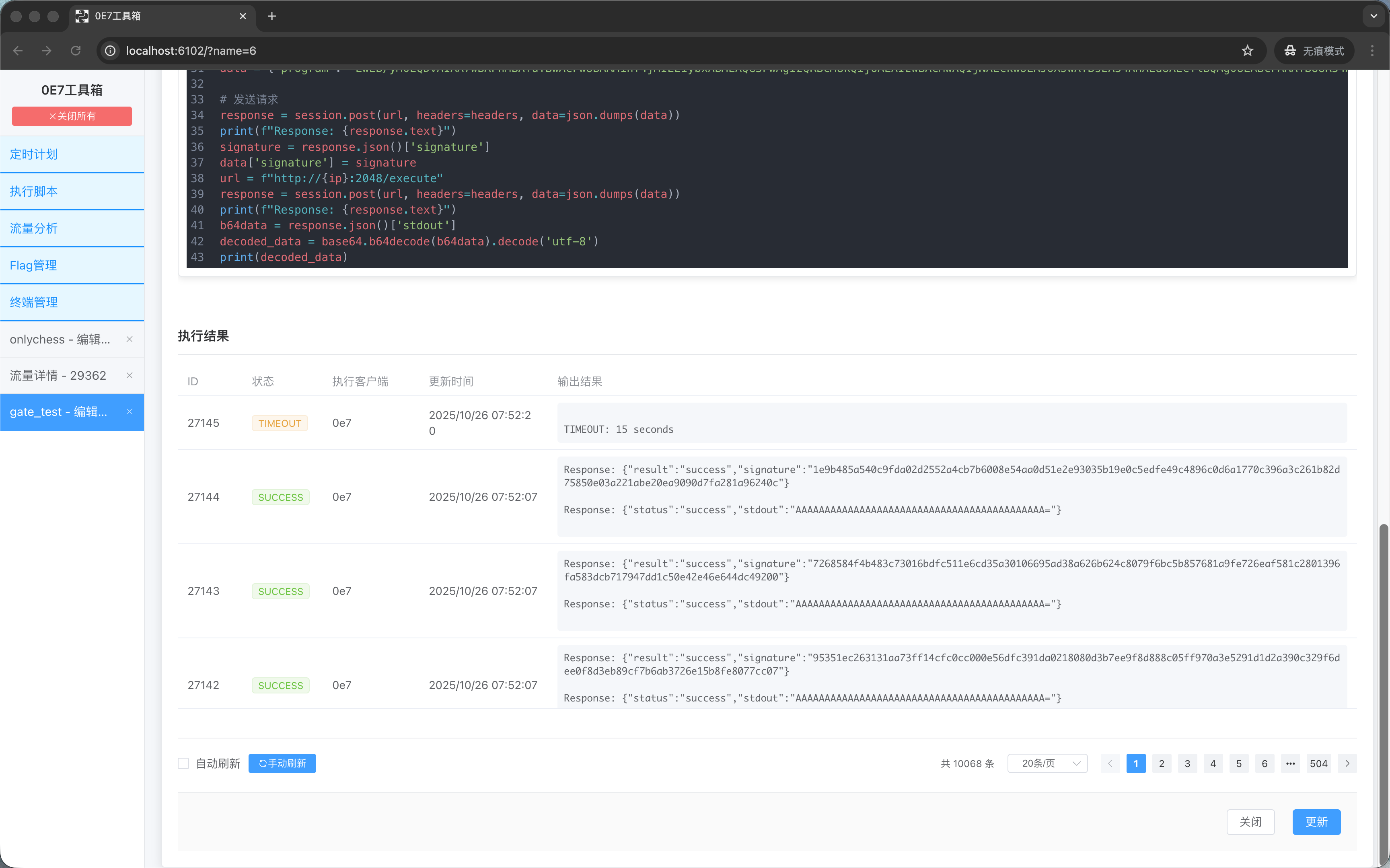Jump ahead with the pagination ellipsis
The height and width of the screenshot is (868, 1390).
[1290, 763]
